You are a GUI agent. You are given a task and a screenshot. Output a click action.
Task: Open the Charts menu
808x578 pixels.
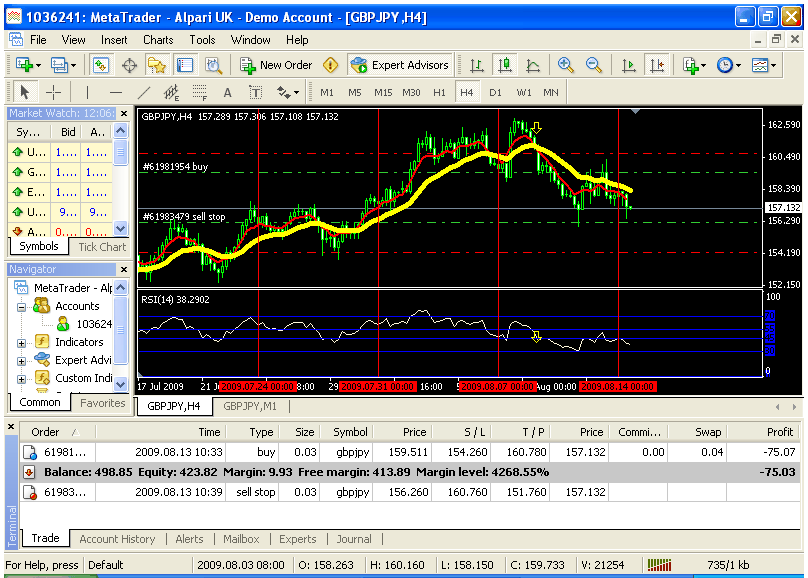(158, 40)
